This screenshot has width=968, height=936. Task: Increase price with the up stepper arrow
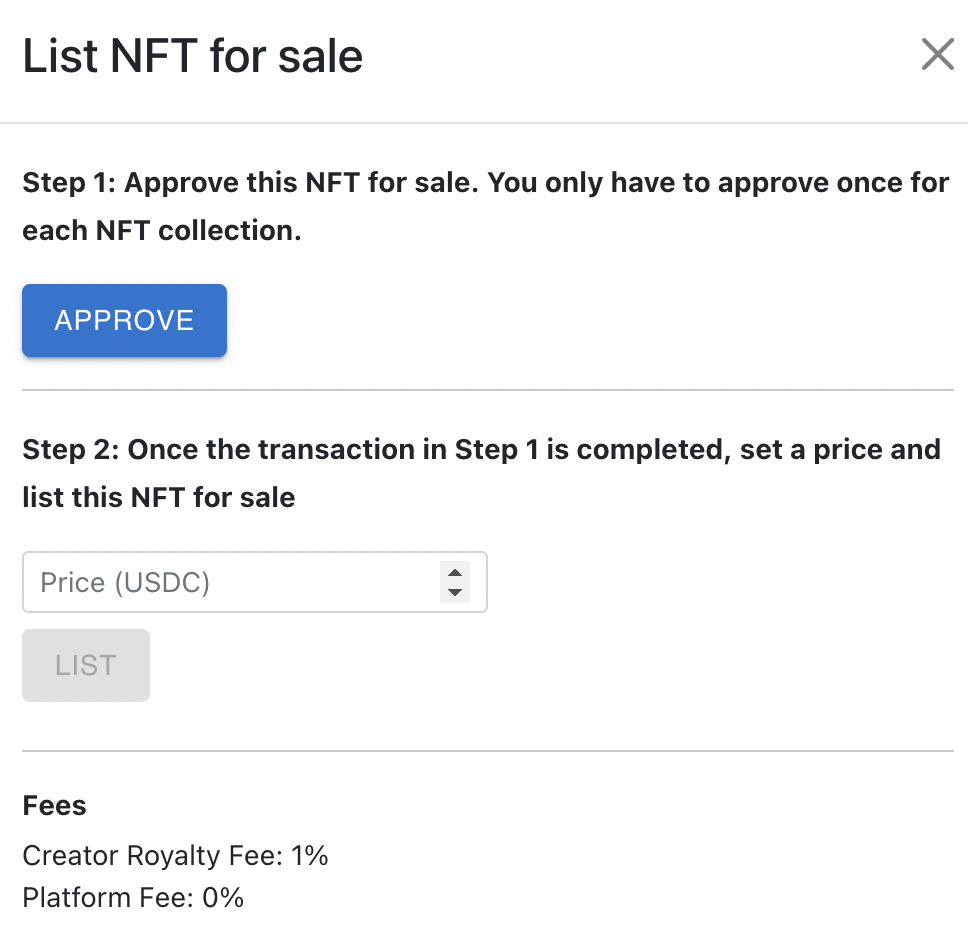[455, 573]
